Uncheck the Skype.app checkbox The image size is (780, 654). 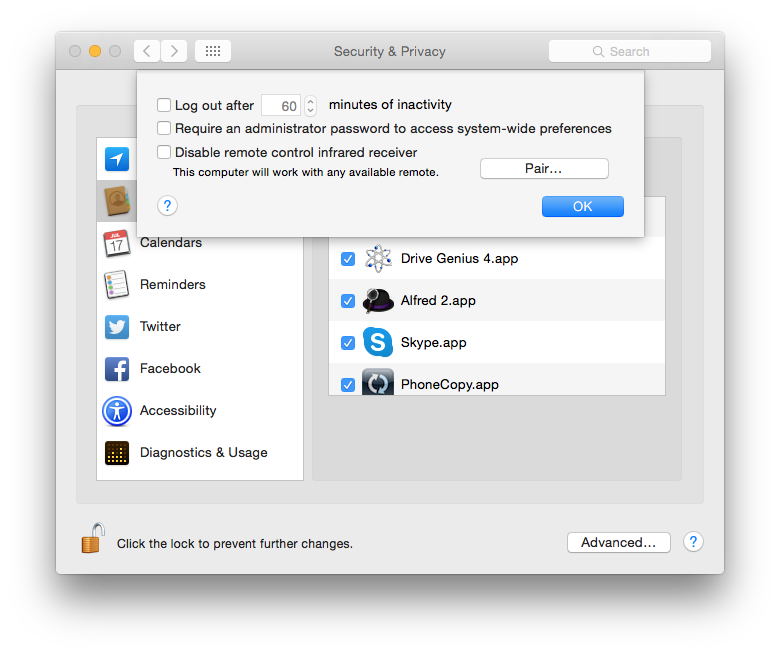point(348,343)
